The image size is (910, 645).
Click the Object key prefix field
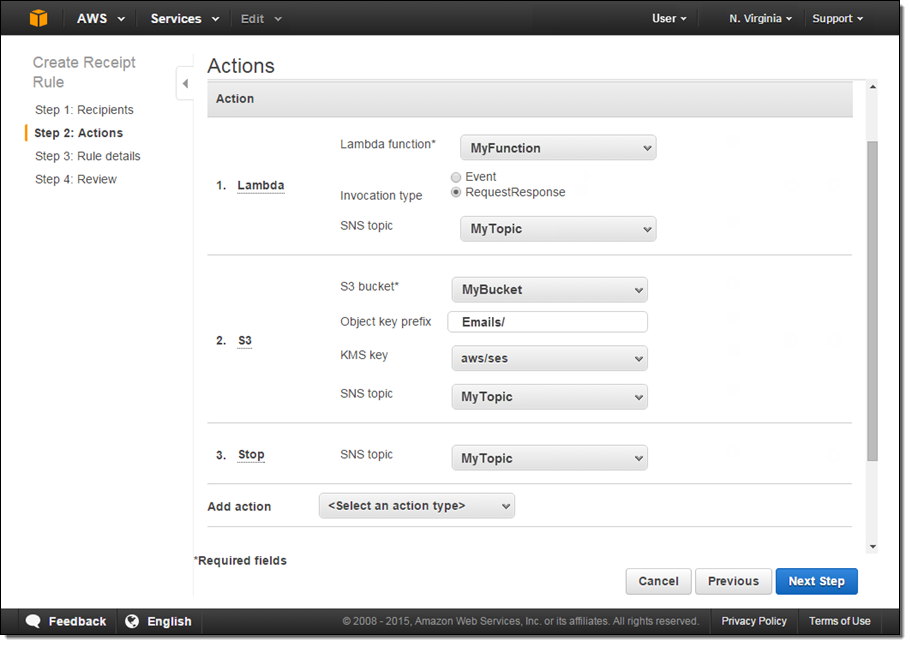(x=549, y=322)
